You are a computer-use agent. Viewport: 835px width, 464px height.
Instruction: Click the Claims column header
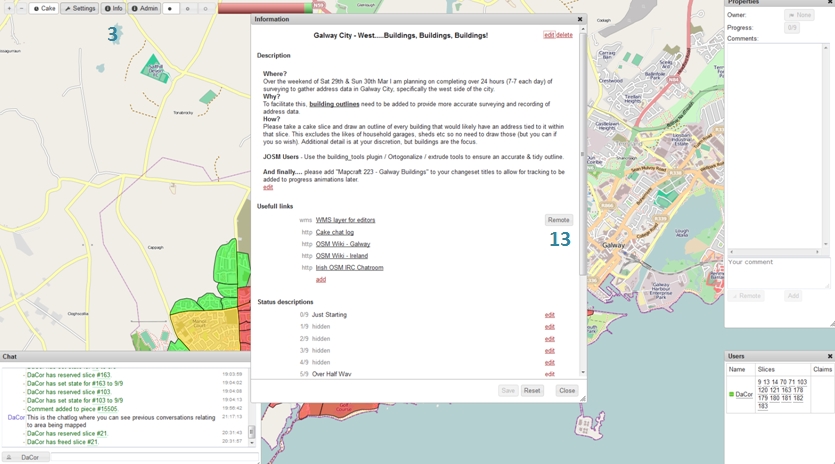click(x=822, y=369)
